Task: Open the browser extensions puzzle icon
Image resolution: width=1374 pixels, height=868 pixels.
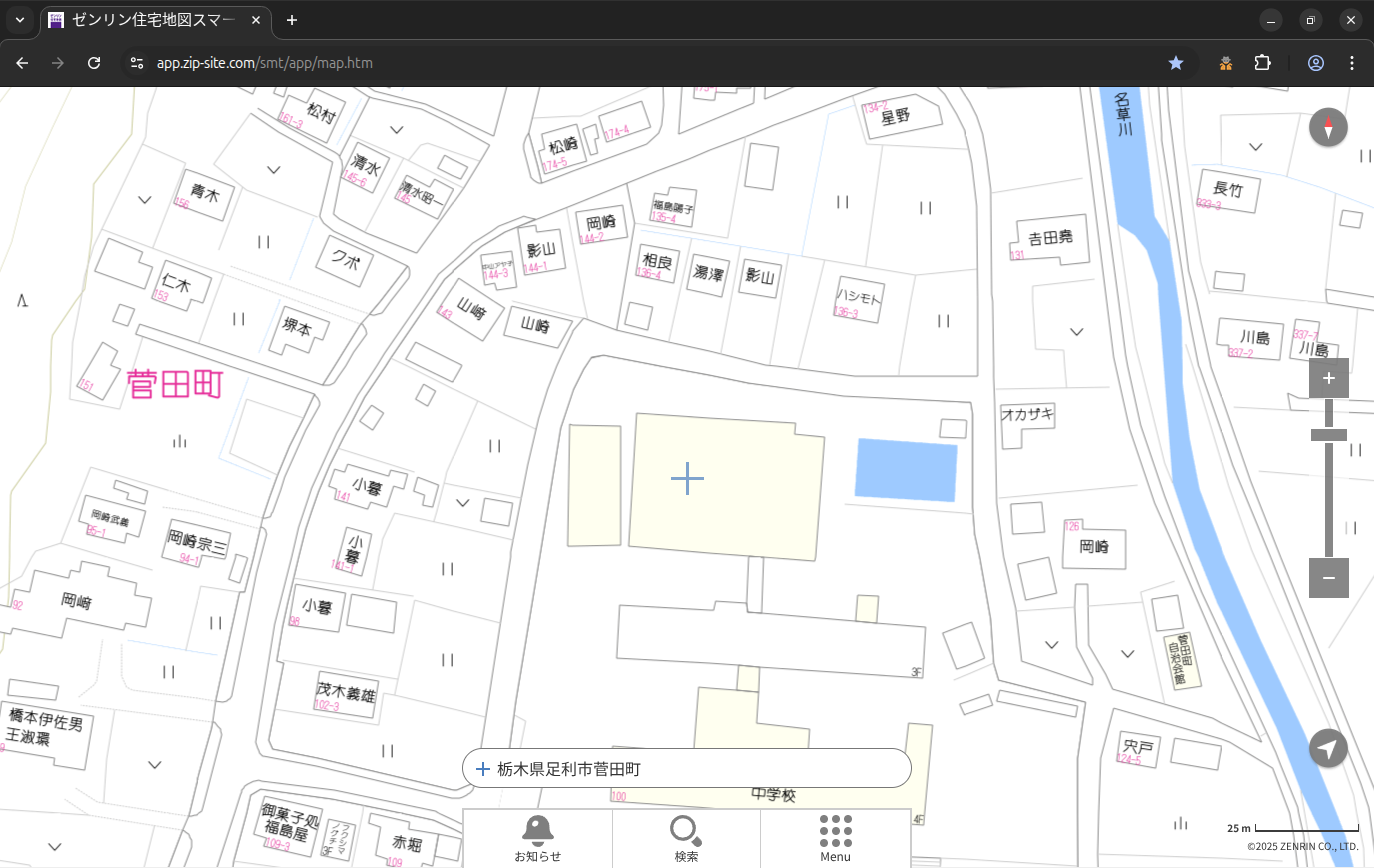Action: [1262, 63]
